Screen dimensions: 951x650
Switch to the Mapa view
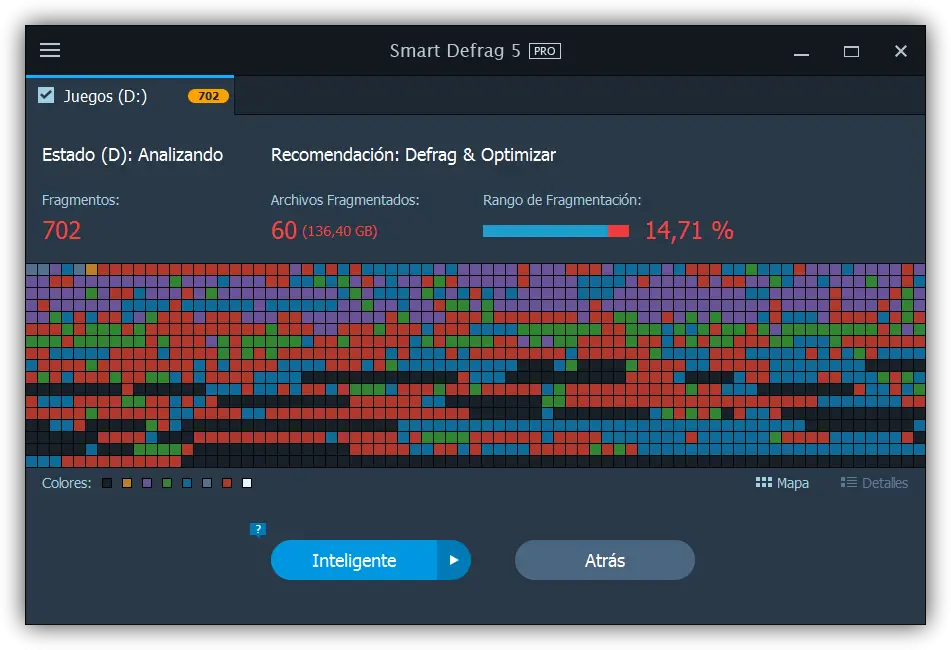782,483
